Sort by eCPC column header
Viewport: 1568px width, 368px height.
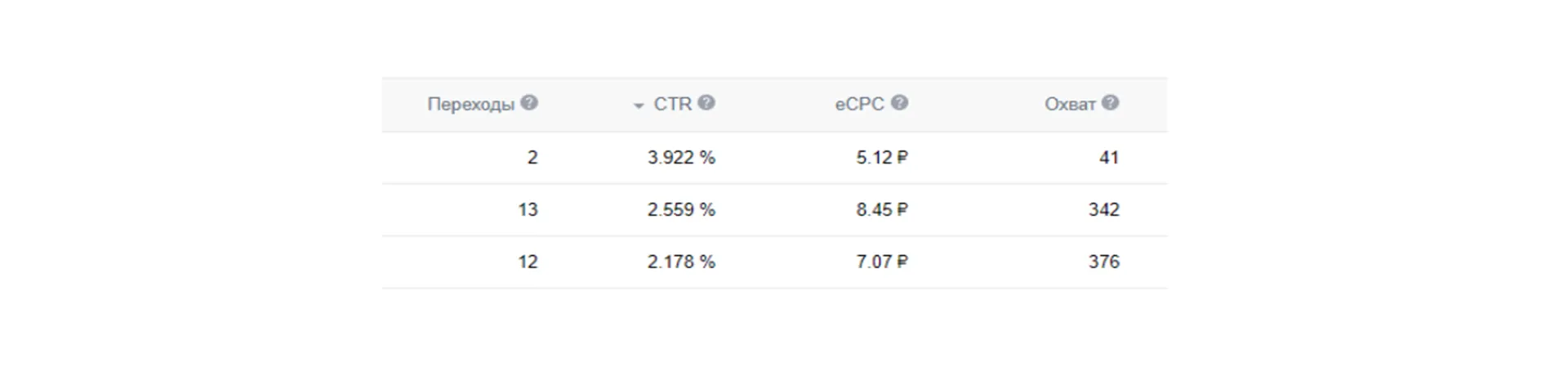coord(860,104)
